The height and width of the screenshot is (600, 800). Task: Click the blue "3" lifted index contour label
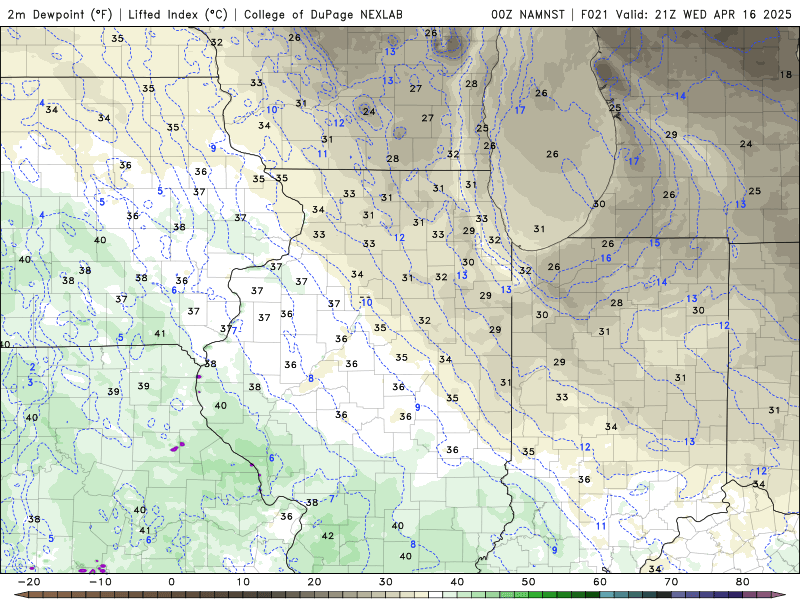click(x=30, y=383)
